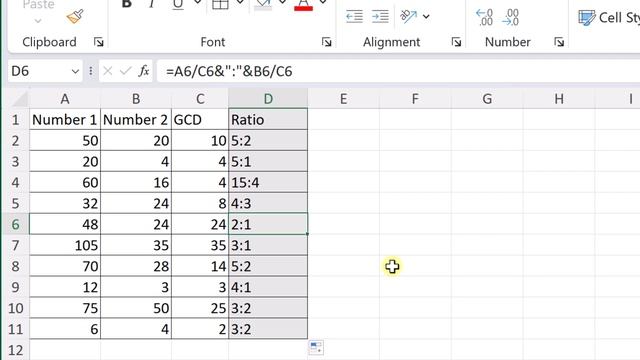Open the Clipboard pane launcher
Image resolution: width=640 pixels, height=360 pixels.
(x=98, y=42)
